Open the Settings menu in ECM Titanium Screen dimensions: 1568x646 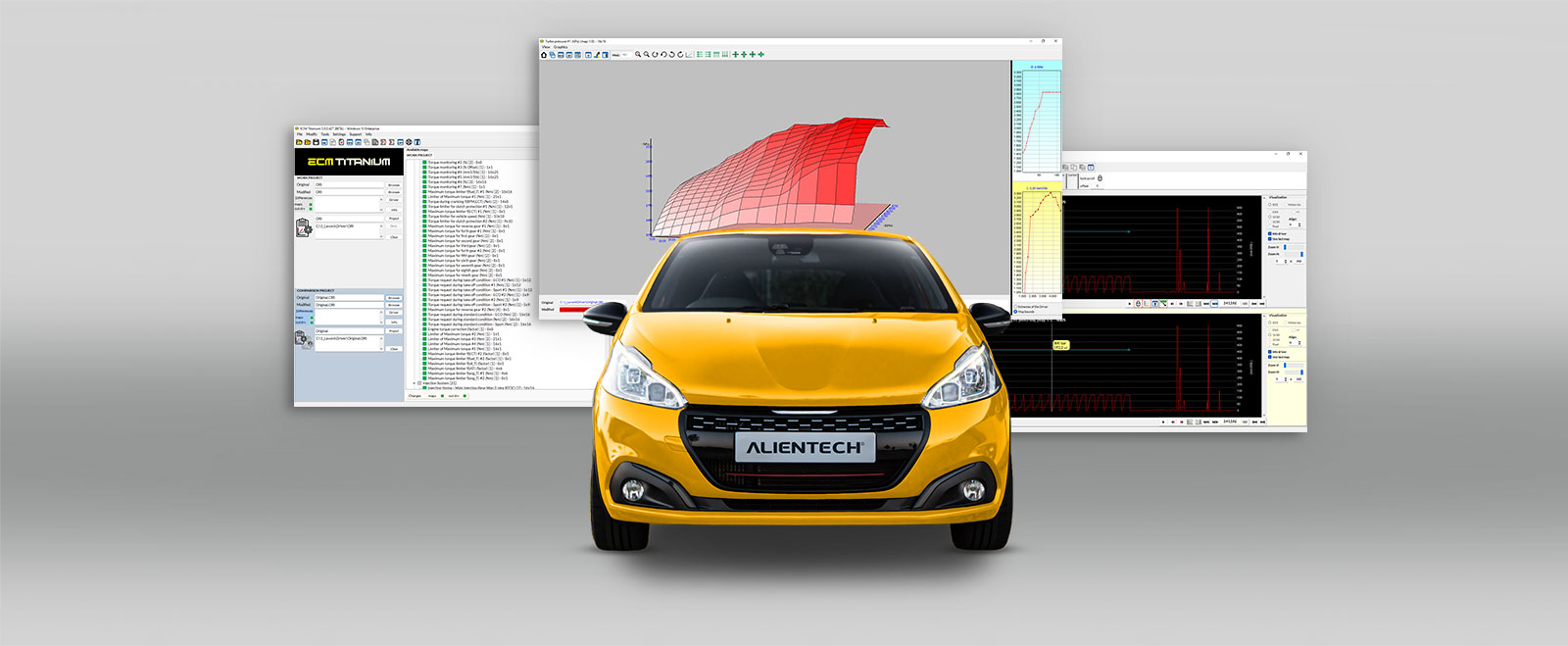coord(339,134)
